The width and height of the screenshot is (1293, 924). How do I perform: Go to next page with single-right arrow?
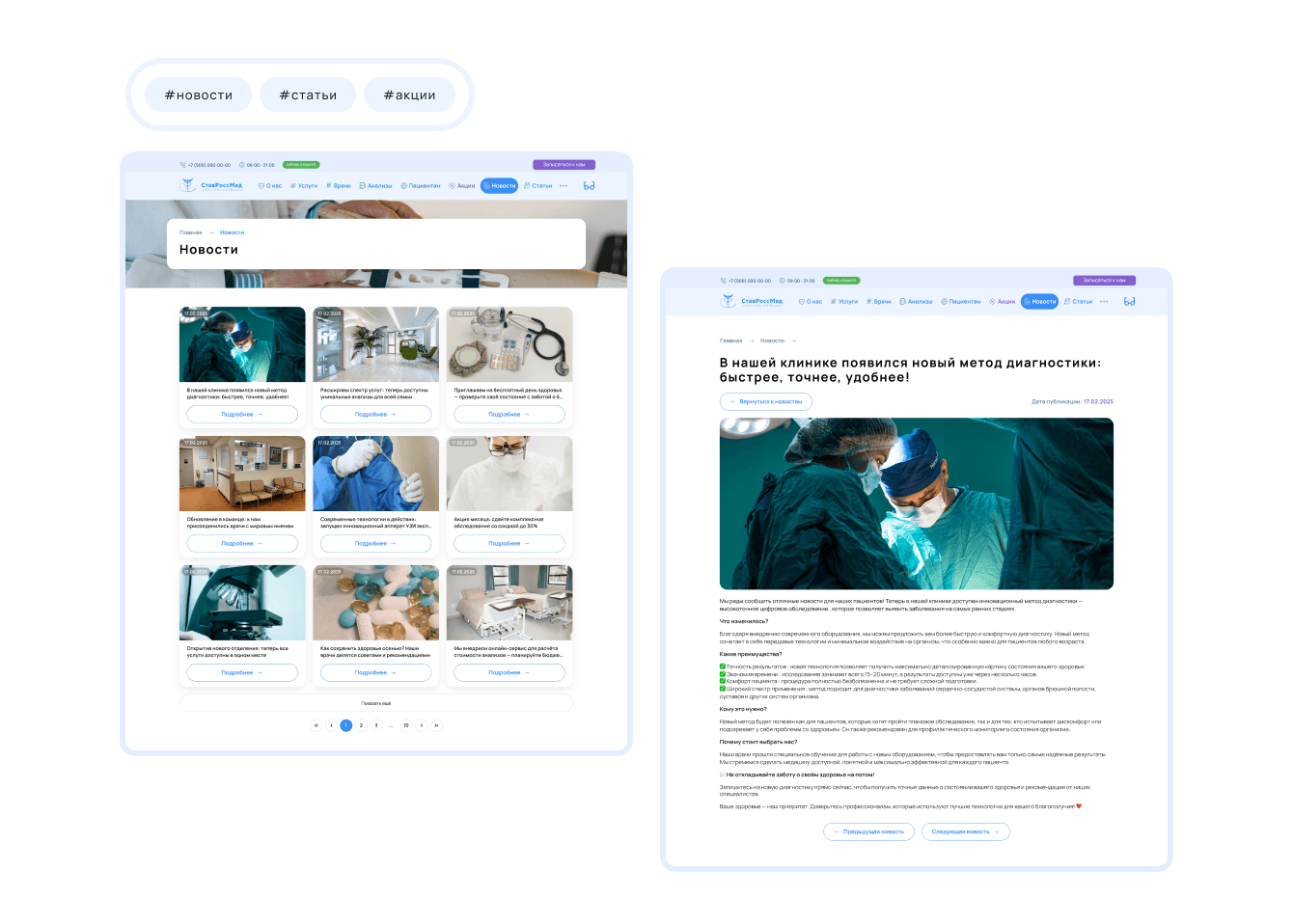pos(422,725)
